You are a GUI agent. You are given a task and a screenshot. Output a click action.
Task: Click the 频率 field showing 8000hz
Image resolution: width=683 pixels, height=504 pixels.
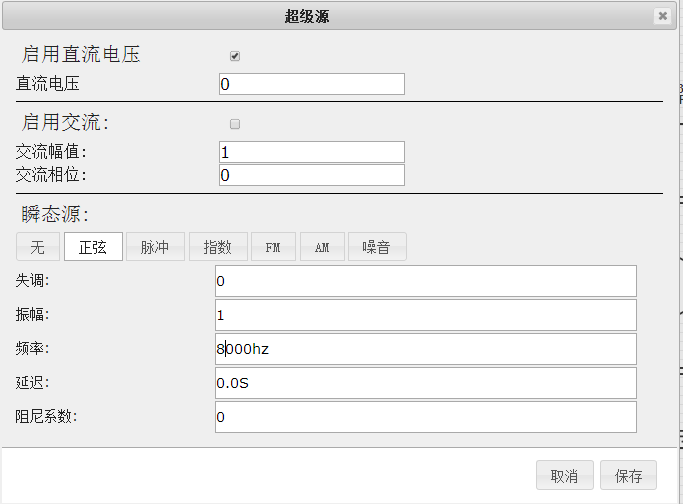(426, 349)
